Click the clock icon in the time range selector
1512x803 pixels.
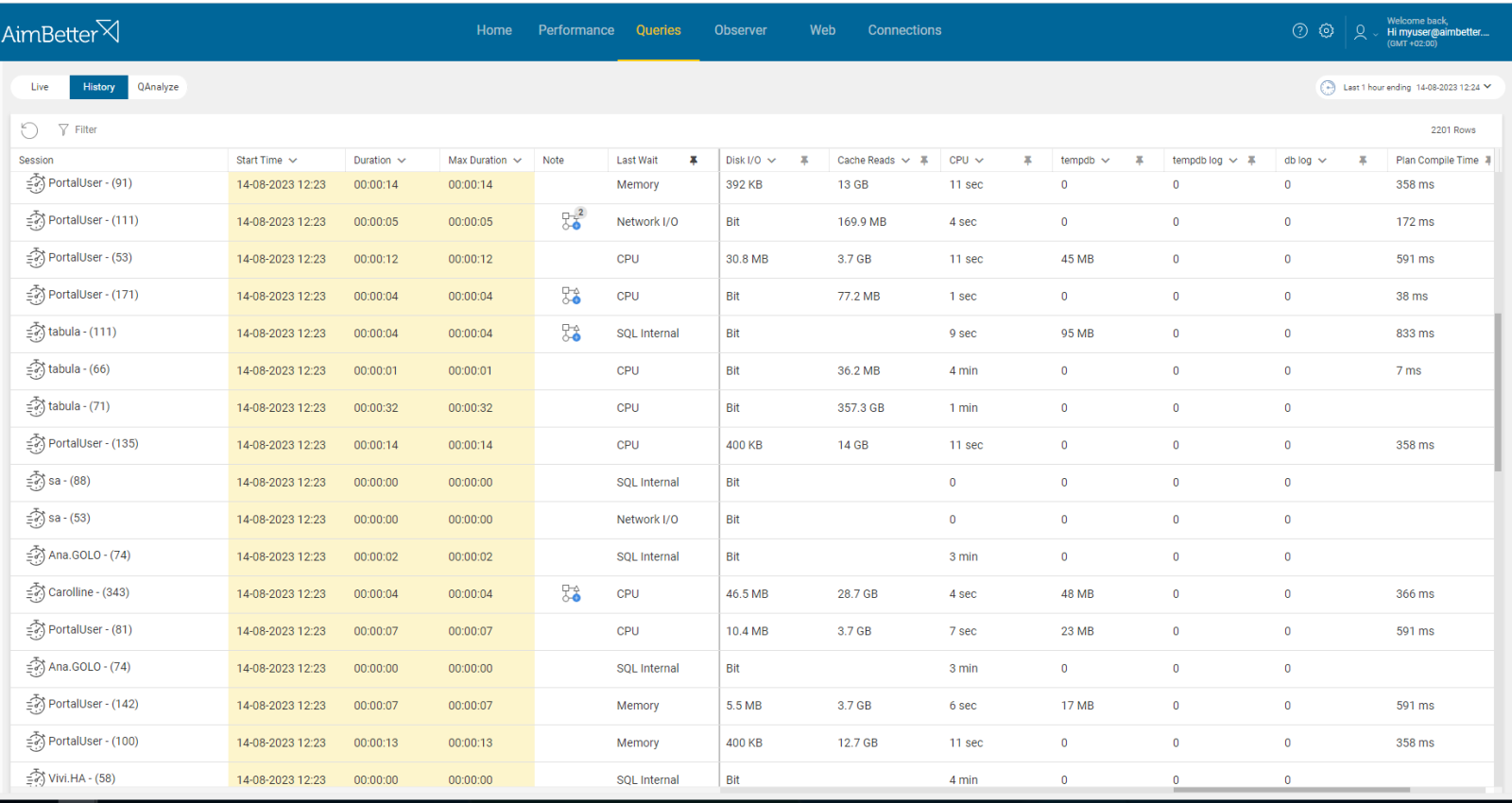point(1328,88)
